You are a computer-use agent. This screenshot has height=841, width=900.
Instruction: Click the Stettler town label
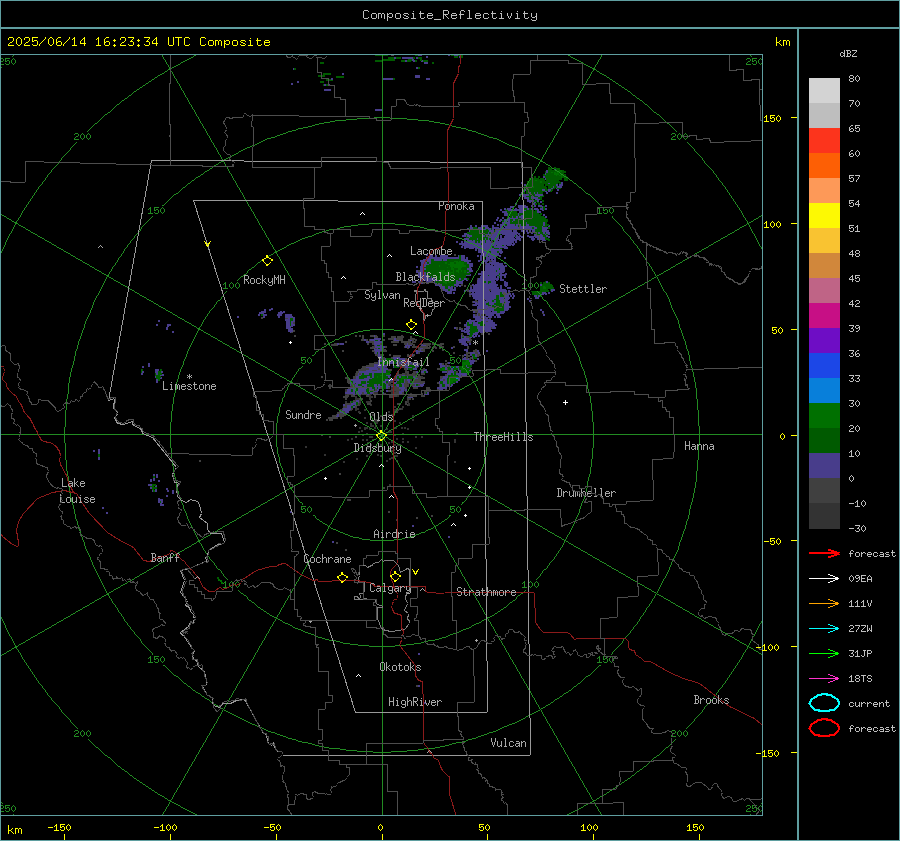pyautogui.click(x=583, y=289)
